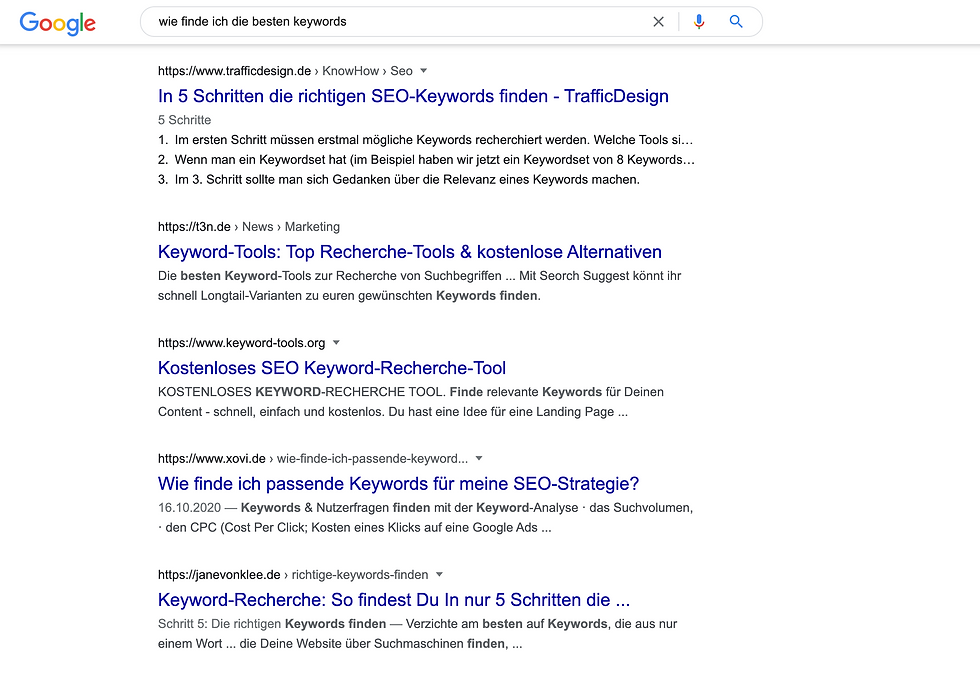Screen dimensions: 980x687
Task: Open dropdown arrow next to xovi.de URL
Action: coord(479,458)
